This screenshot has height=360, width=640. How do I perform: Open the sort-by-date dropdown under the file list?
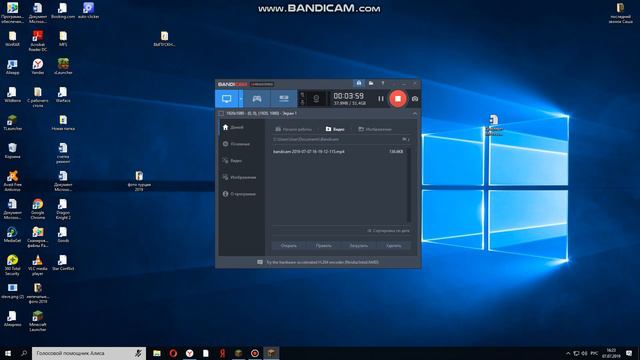tap(388, 231)
